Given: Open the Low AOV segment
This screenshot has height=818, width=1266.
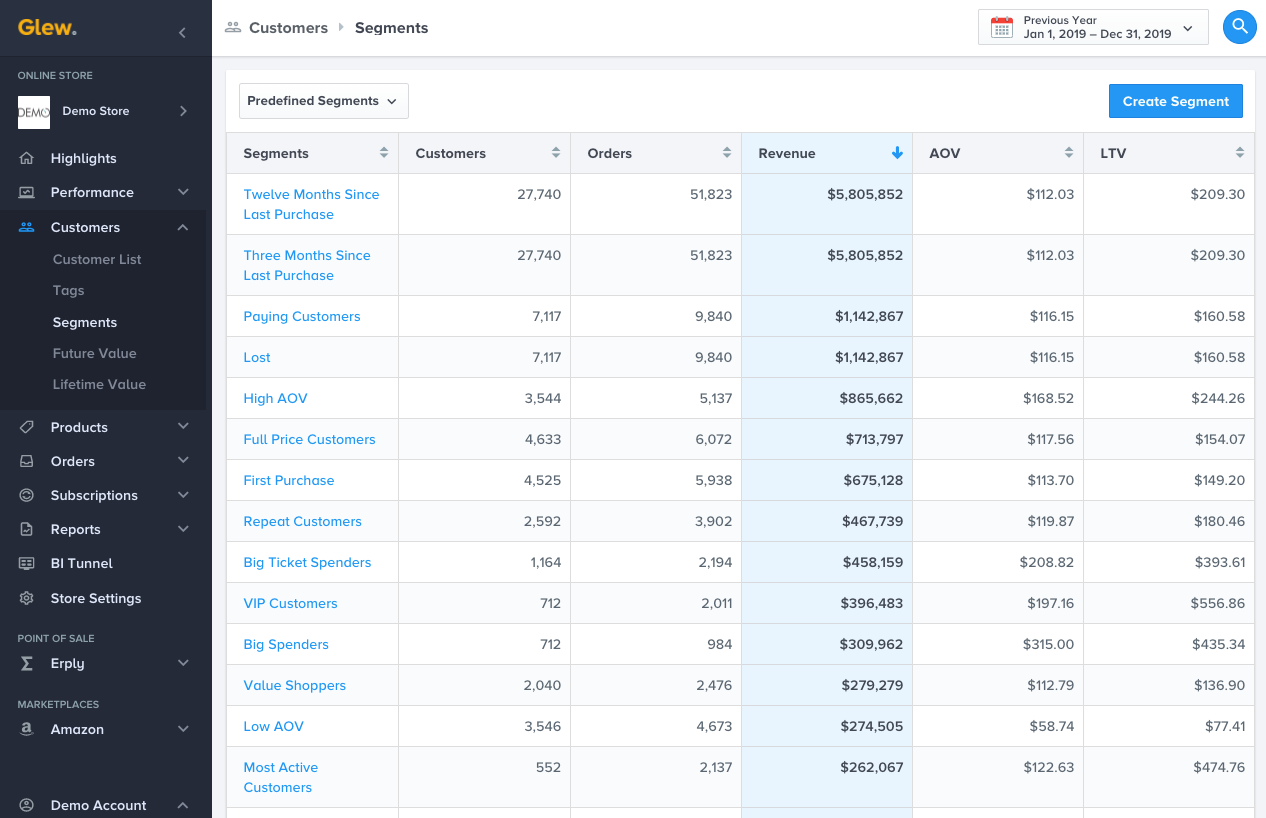Looking at the screenshot, I should [274, 726].
